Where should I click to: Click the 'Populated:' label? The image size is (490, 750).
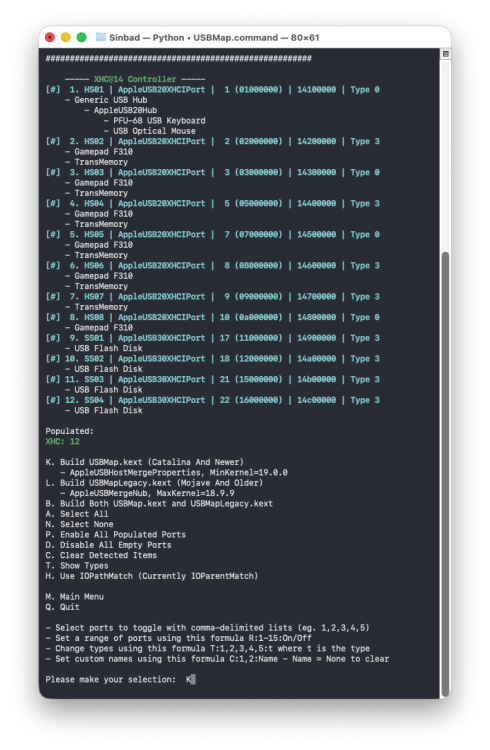pyautogui.click(x=69, y=431)
